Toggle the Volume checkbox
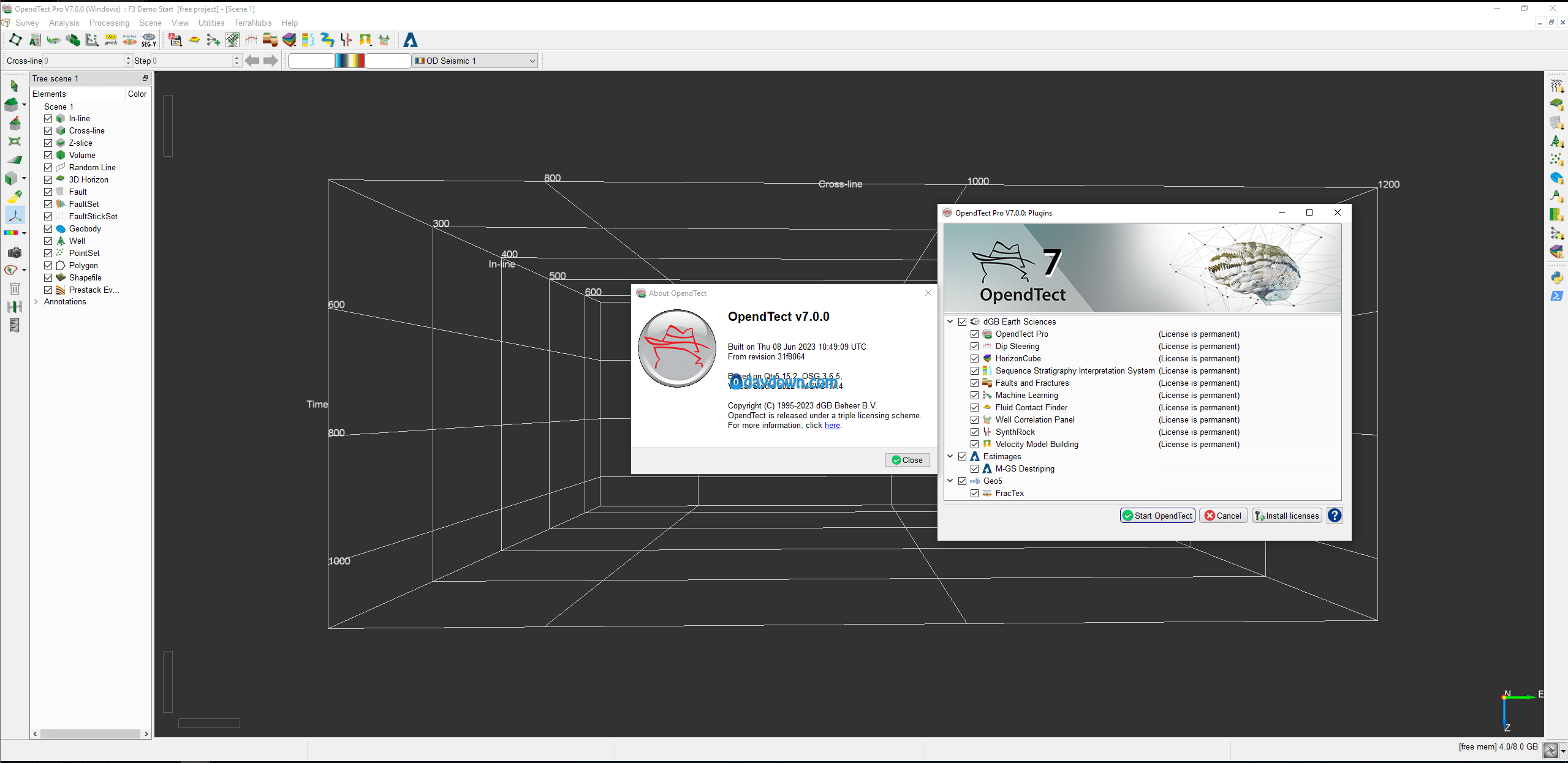Image resolution: width=1568 pixels, height=763 pixels. [x=48, y=155]
